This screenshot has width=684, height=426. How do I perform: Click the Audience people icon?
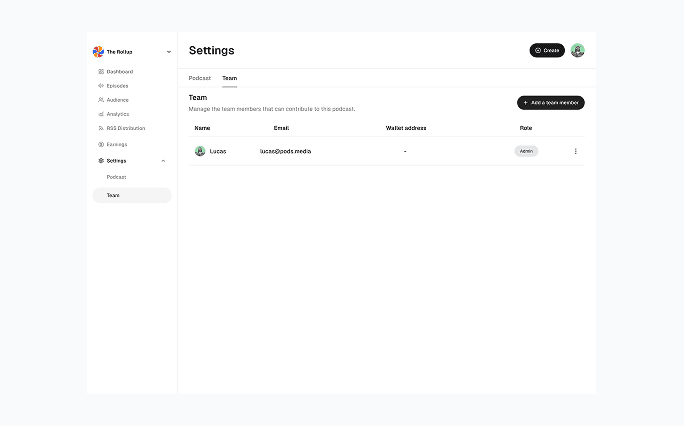tap(101, 100)
